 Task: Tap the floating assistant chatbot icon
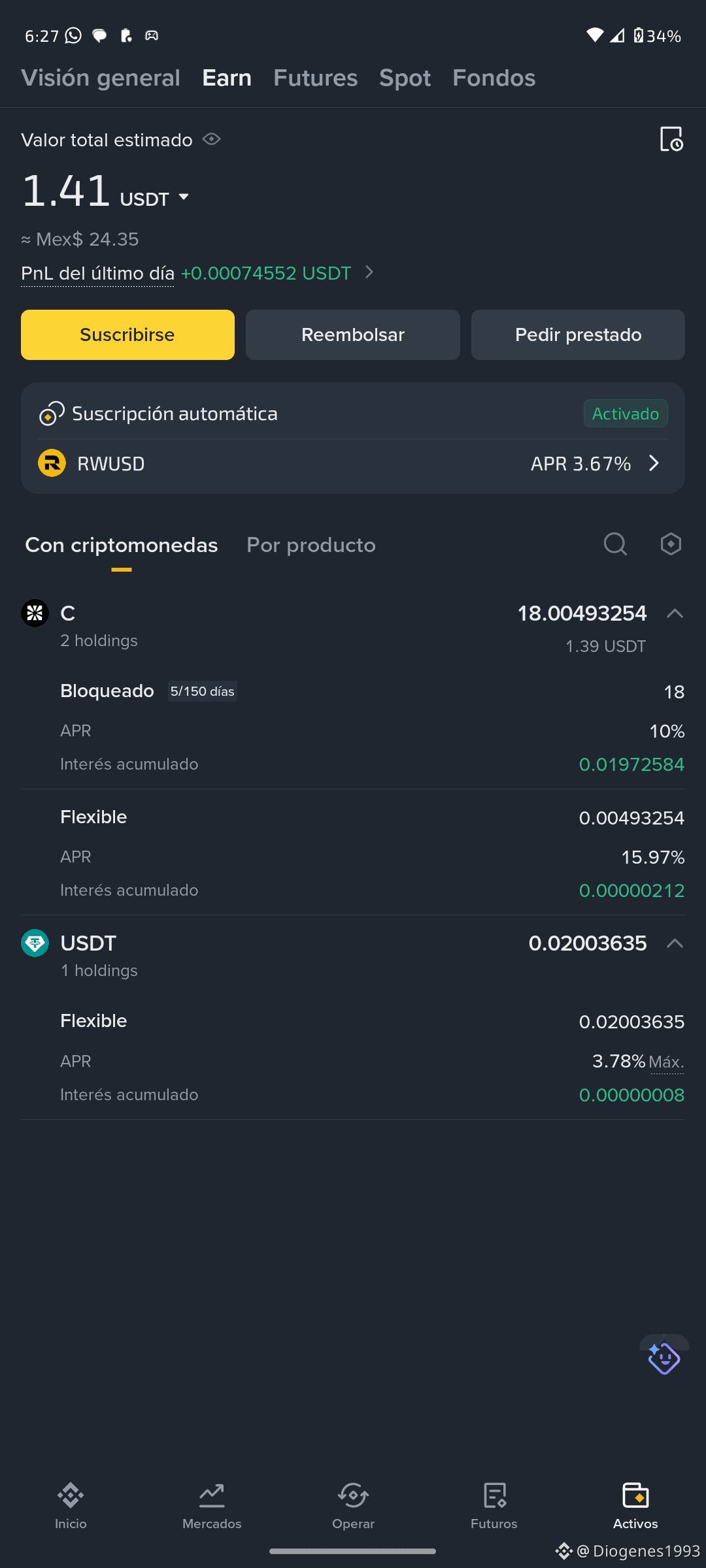(664, 1358)
